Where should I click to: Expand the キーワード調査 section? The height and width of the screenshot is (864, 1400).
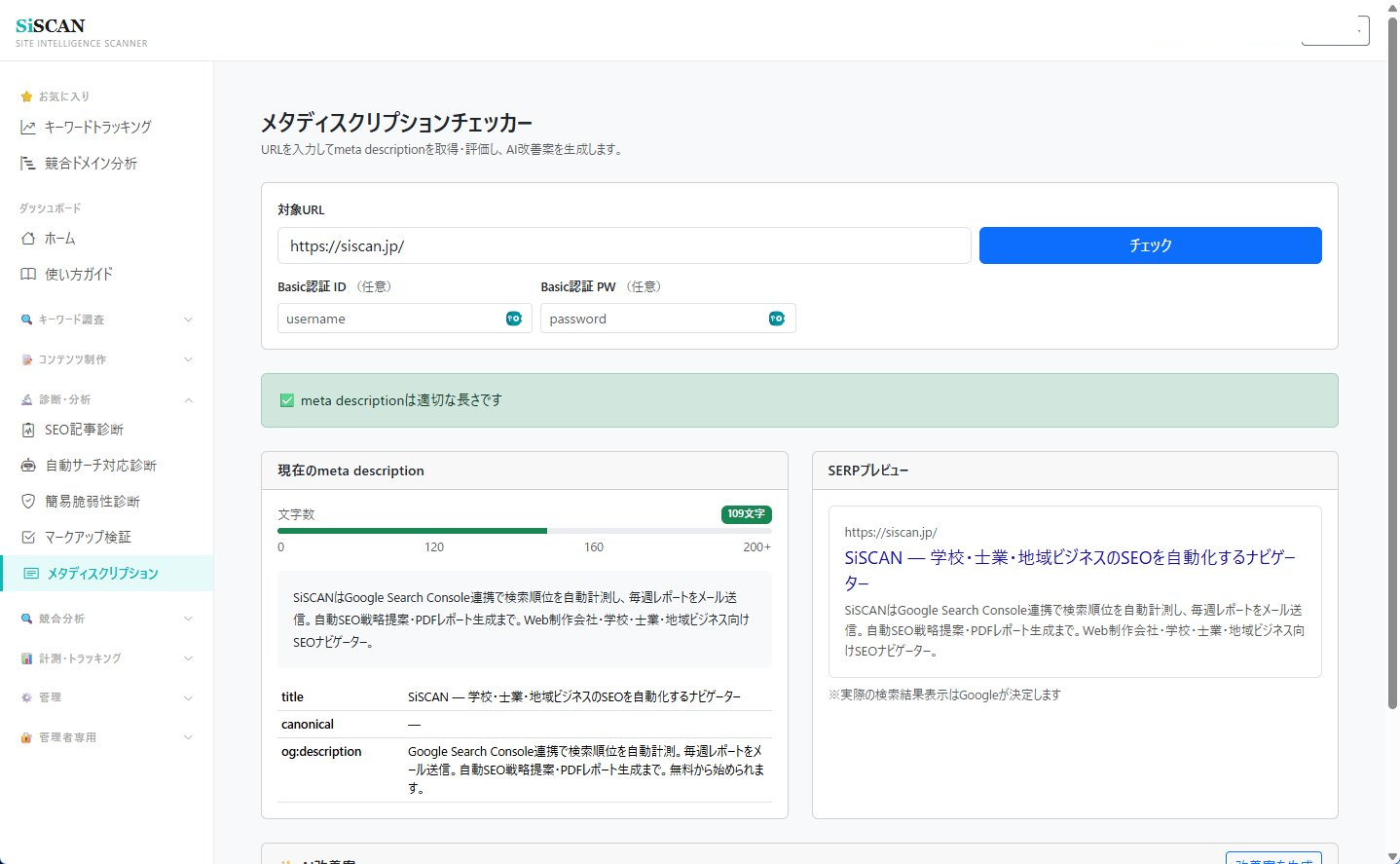pyautogui.click(x=107, y=319)
